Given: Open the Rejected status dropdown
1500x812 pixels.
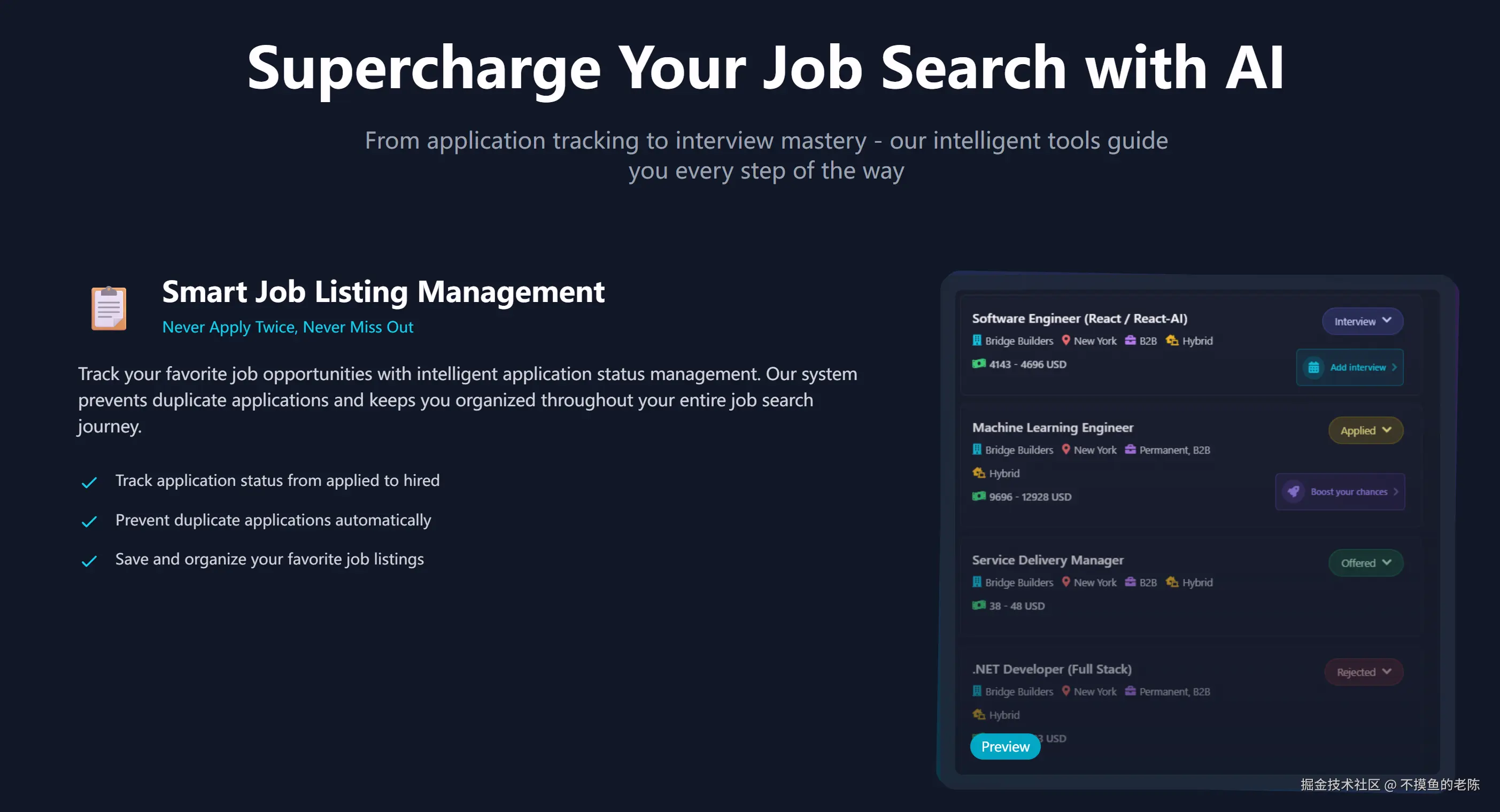Looking at the screenshot, I should (1363, 671).
